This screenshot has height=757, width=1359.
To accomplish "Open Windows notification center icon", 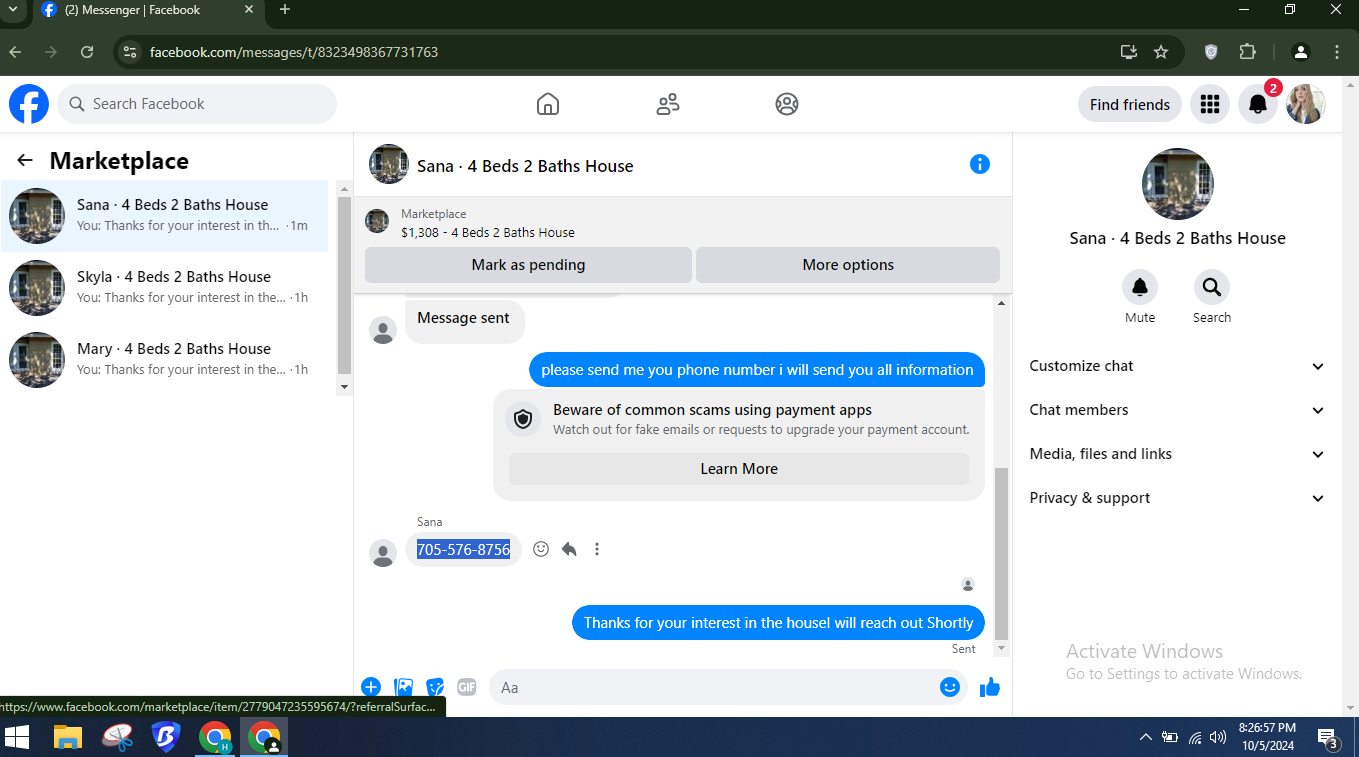I will 1328,738.
